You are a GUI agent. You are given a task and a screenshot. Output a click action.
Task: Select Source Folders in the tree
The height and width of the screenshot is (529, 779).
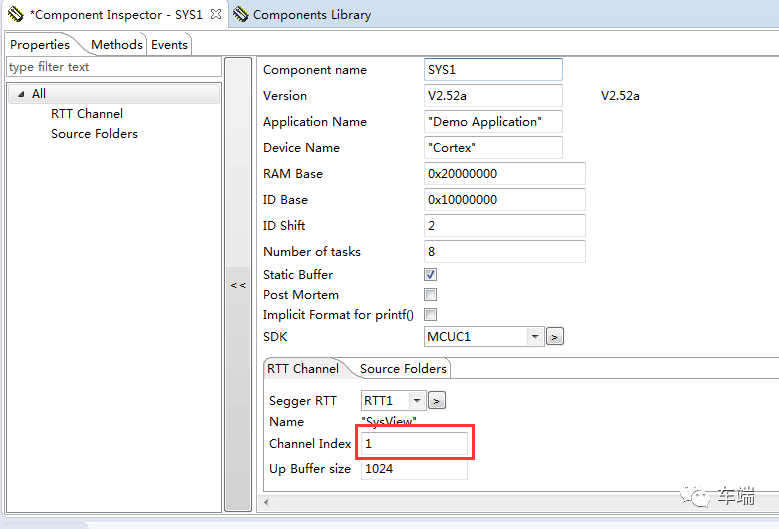pyautogui.click(x=94, y=134)
